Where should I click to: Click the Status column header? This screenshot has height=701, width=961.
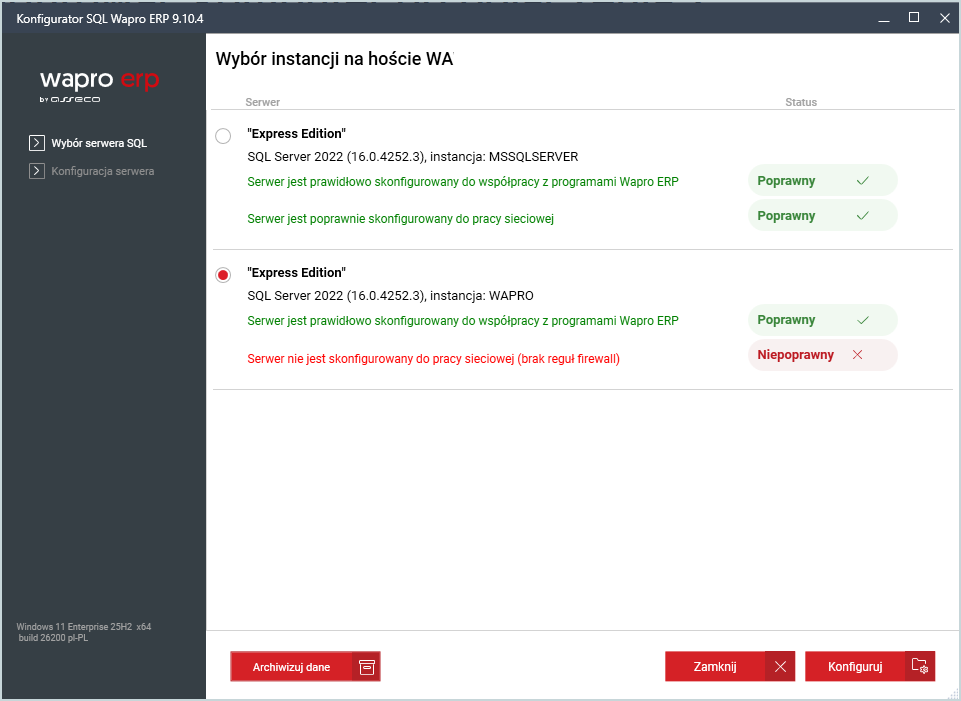(801, 102)
